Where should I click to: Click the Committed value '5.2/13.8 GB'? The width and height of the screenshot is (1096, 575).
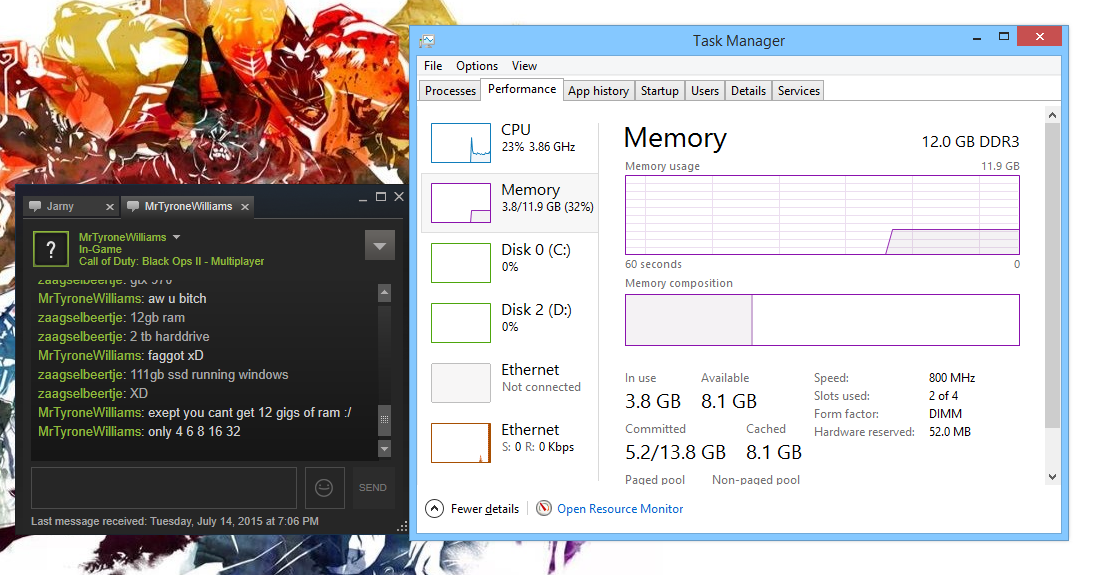(x=675, y=453)
